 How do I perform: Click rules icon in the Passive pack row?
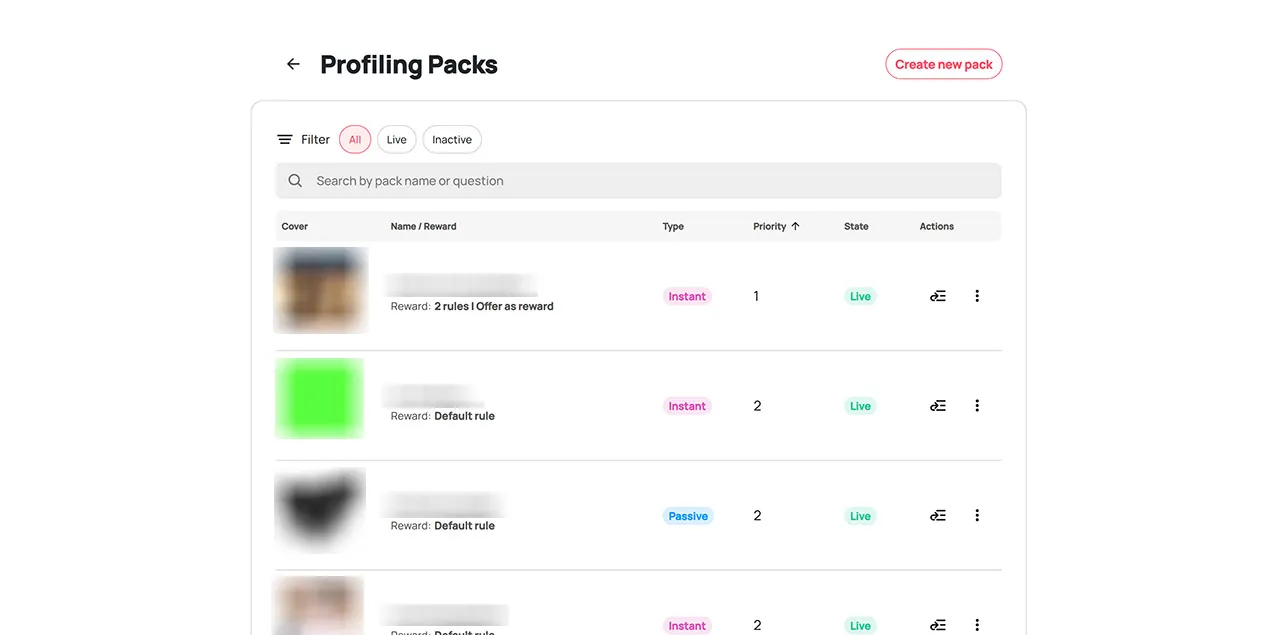(x=937, y=516)
